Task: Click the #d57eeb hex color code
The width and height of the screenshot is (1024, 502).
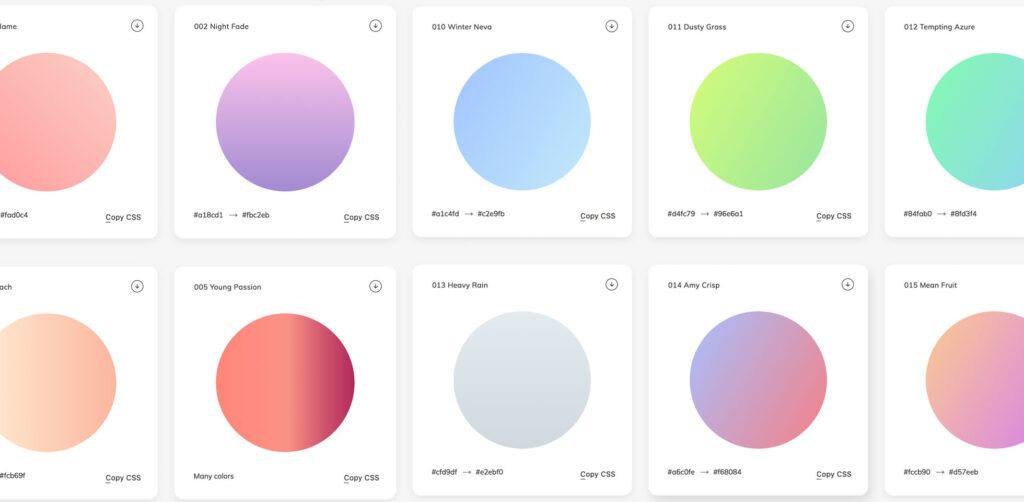Action: pos(964,472)
